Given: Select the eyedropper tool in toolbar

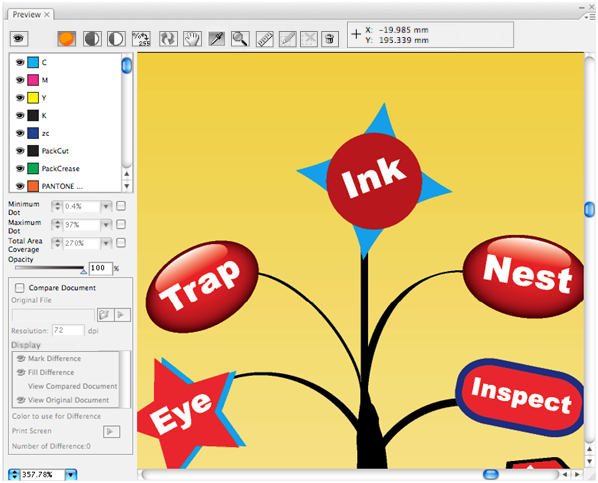Looking at the screenshot, I should (216, 39).
